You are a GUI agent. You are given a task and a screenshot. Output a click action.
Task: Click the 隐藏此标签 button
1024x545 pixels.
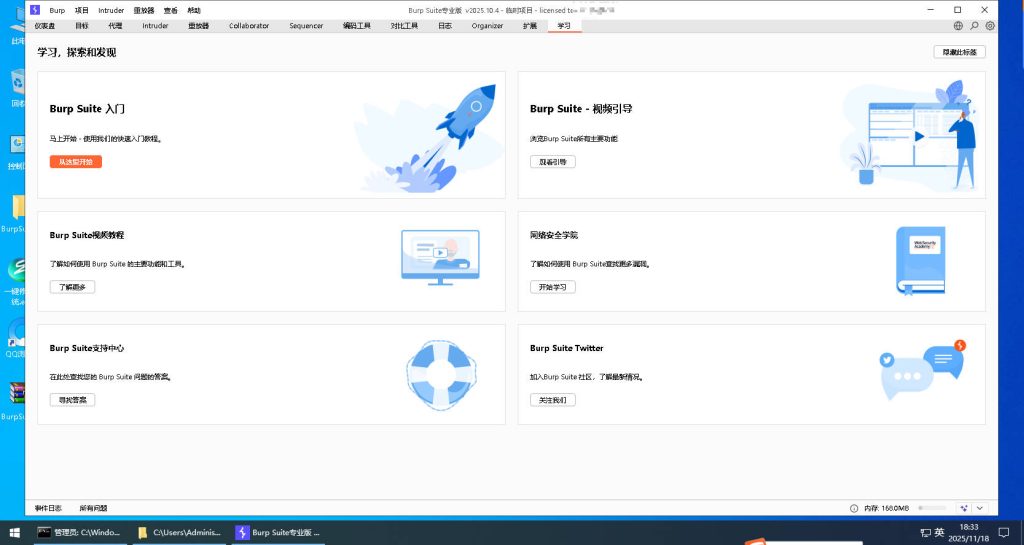point(958,52)
